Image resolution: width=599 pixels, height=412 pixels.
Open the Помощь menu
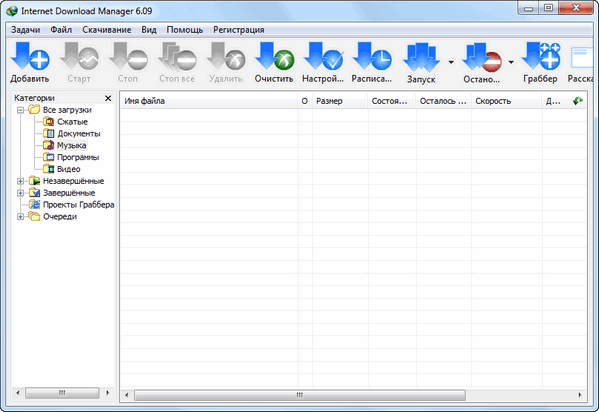pos(185,30)
